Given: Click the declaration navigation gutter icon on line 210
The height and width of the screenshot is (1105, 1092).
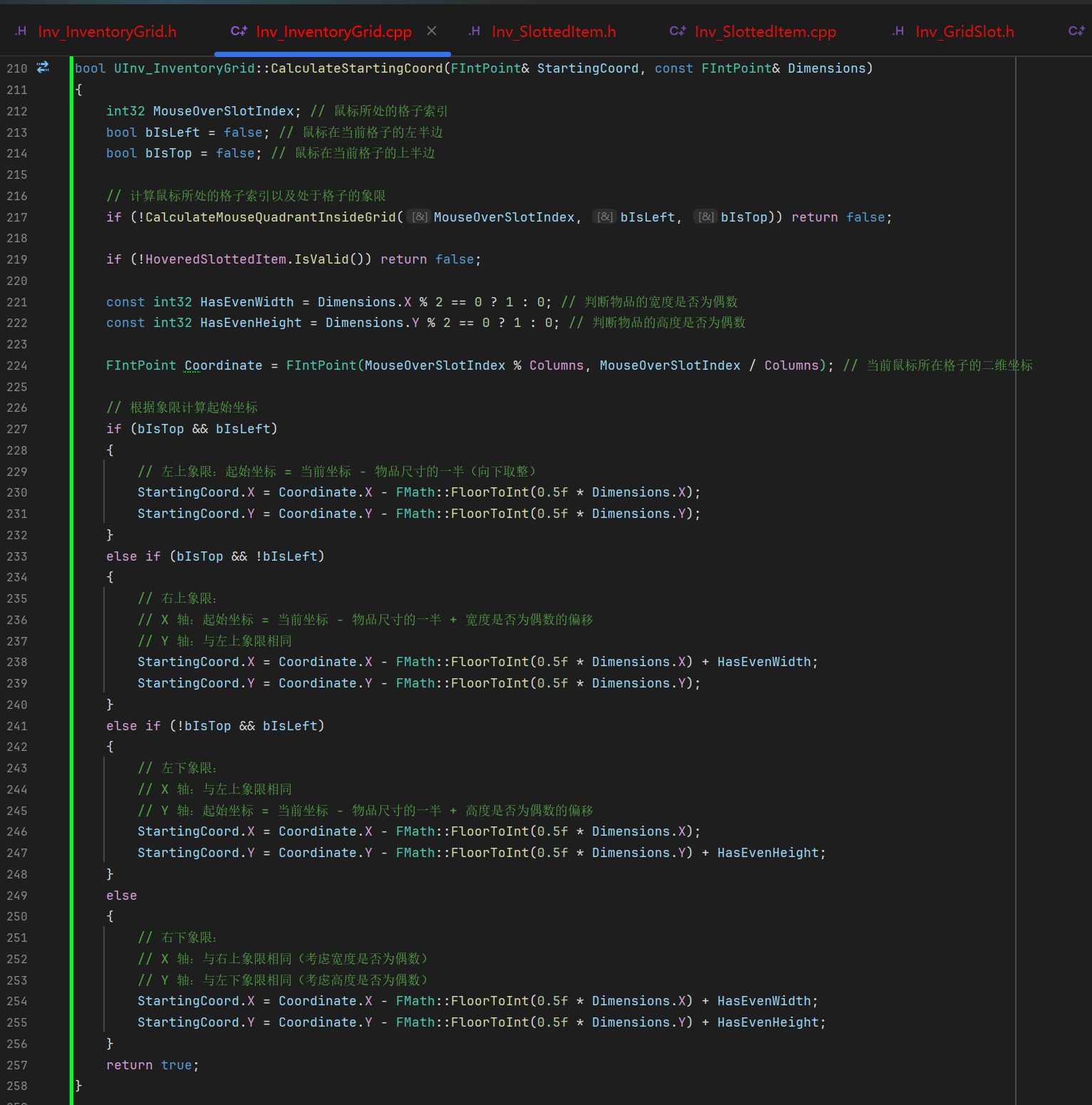Looking at the screenshot, I should pos(43,67).
